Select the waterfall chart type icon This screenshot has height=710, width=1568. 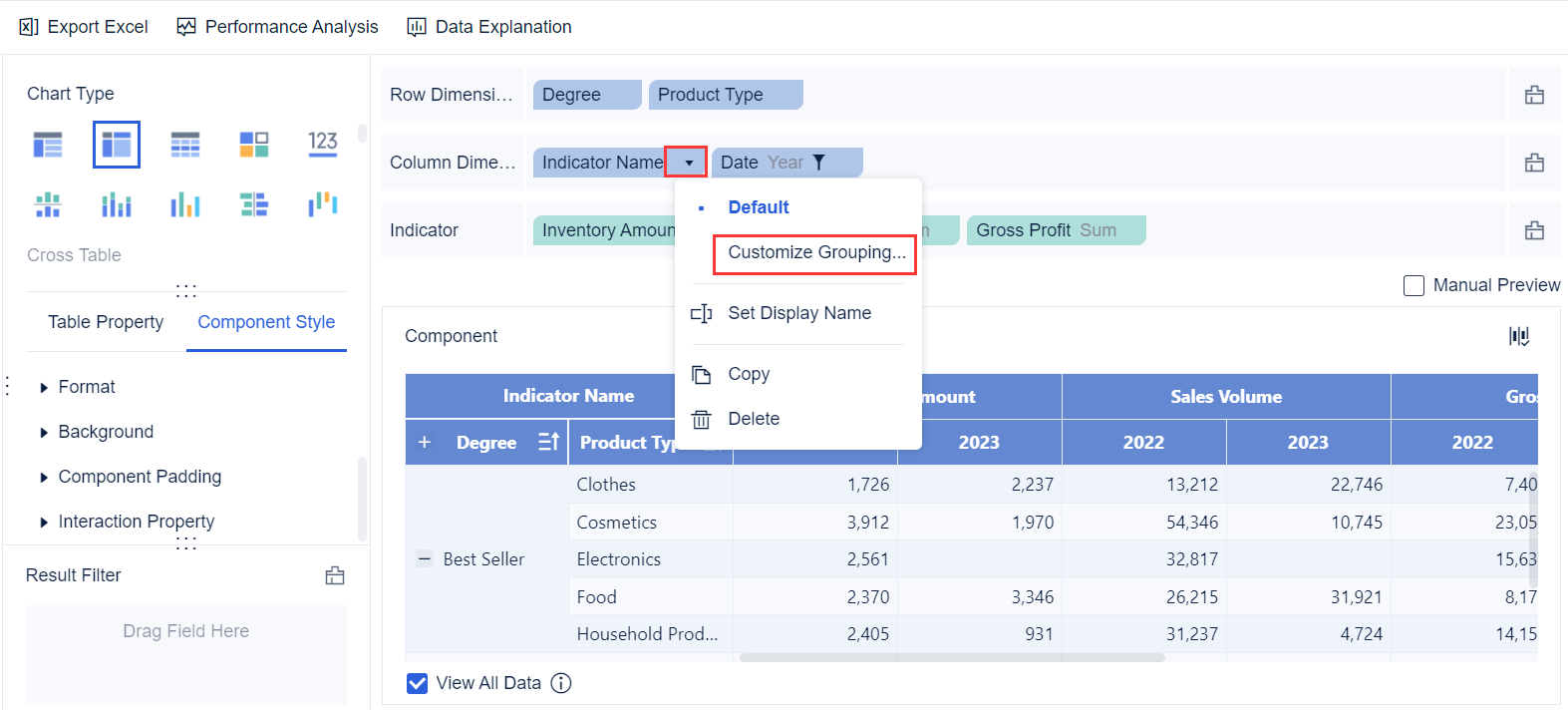click(323, 205)
